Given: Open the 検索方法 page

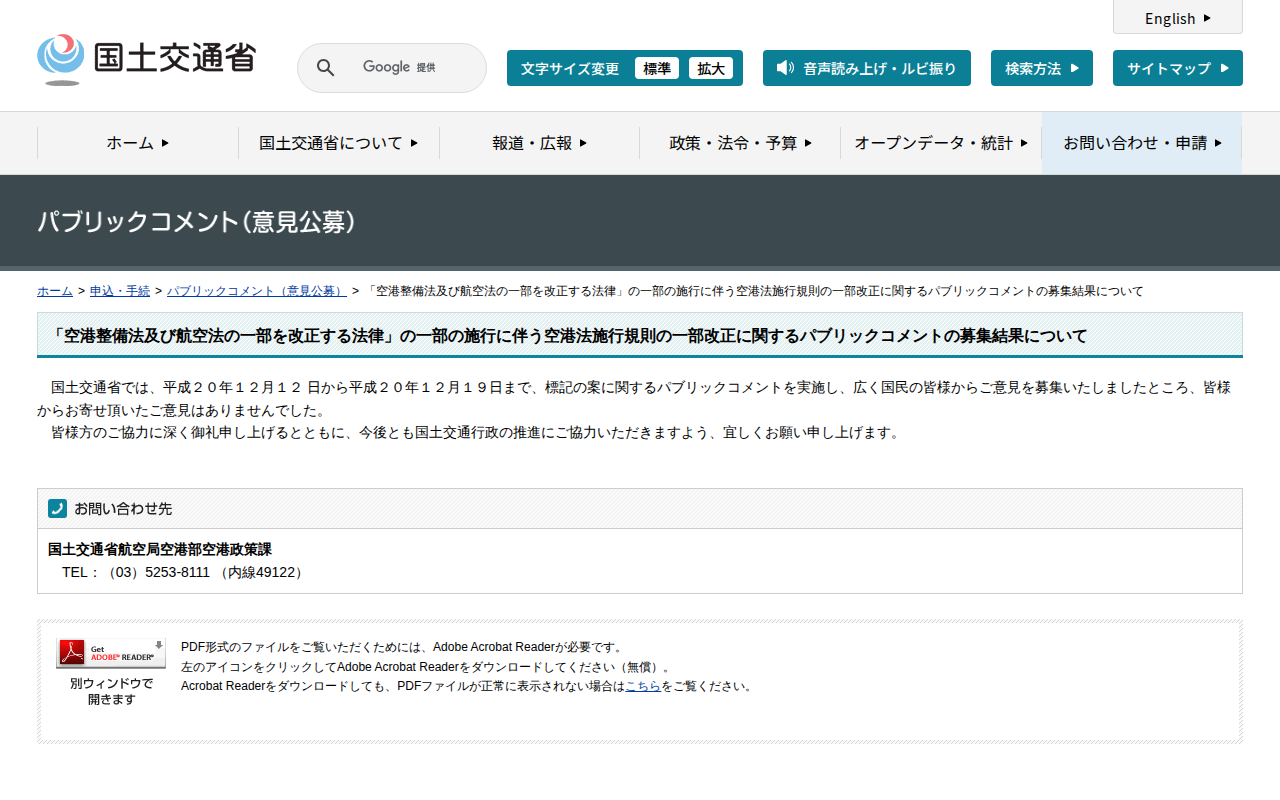Looking at the screenshot, I should [x=1042, y=68].
